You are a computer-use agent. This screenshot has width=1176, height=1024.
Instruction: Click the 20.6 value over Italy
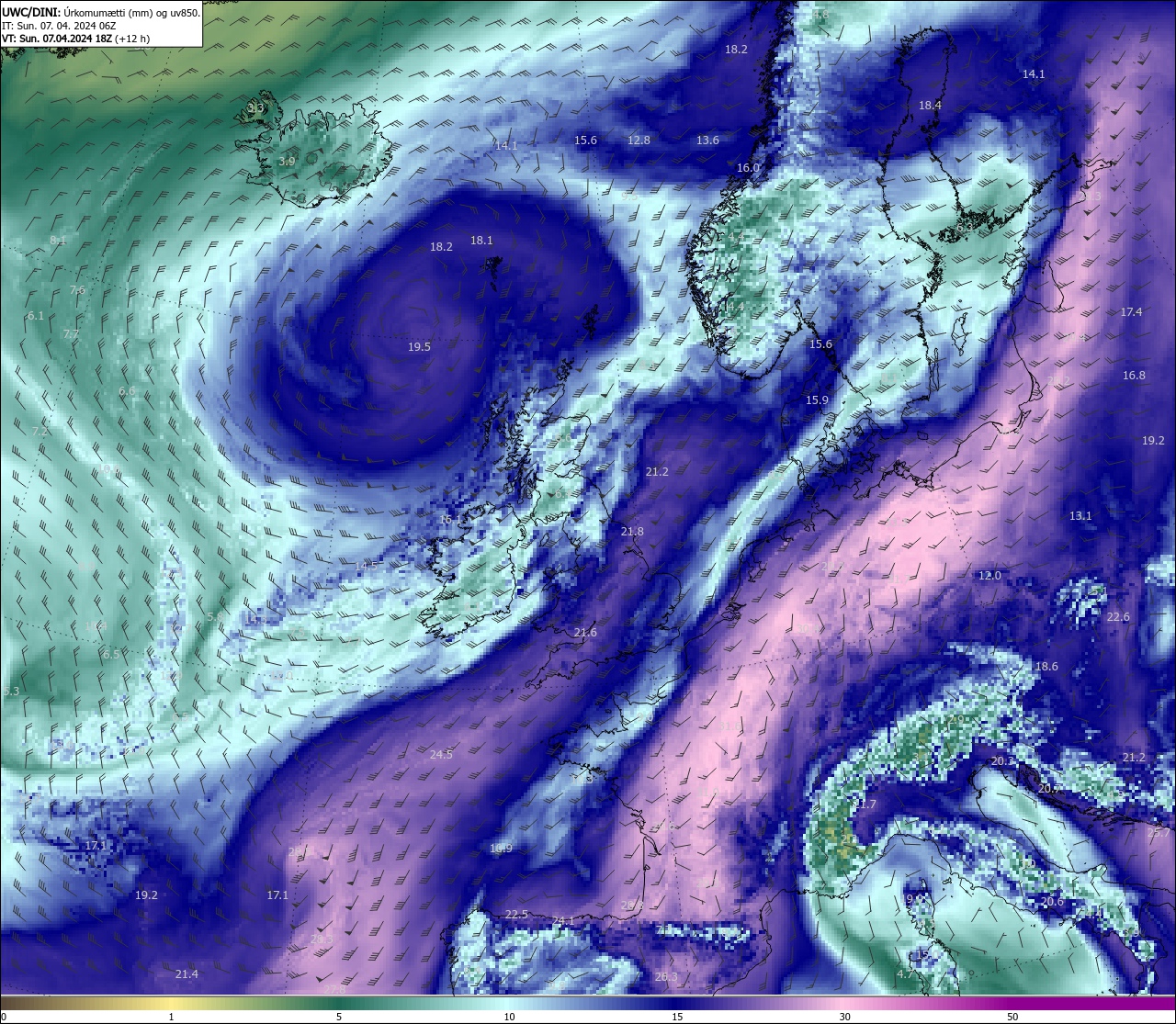point(1053,902)
